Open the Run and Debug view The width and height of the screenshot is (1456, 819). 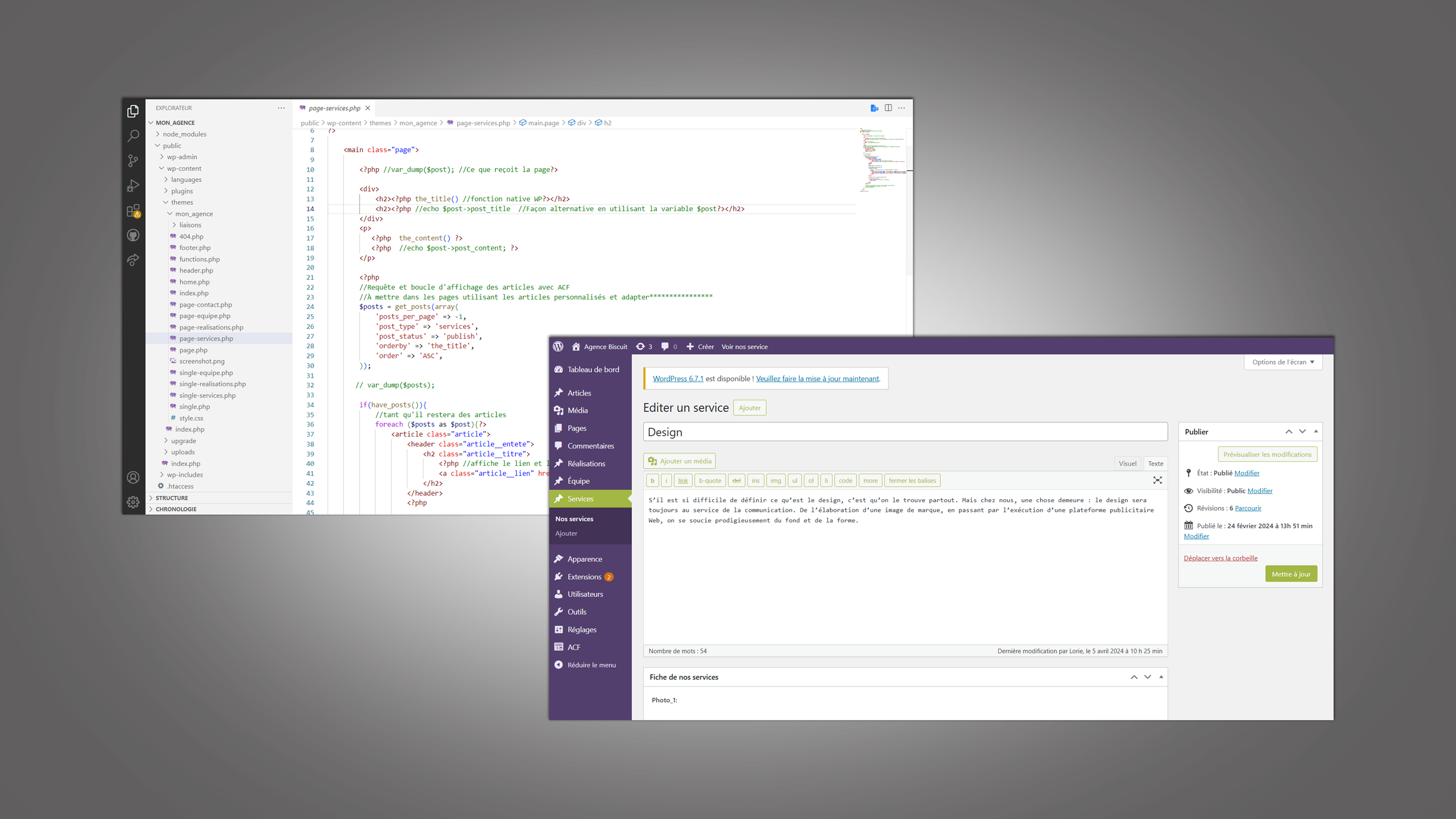133,186
